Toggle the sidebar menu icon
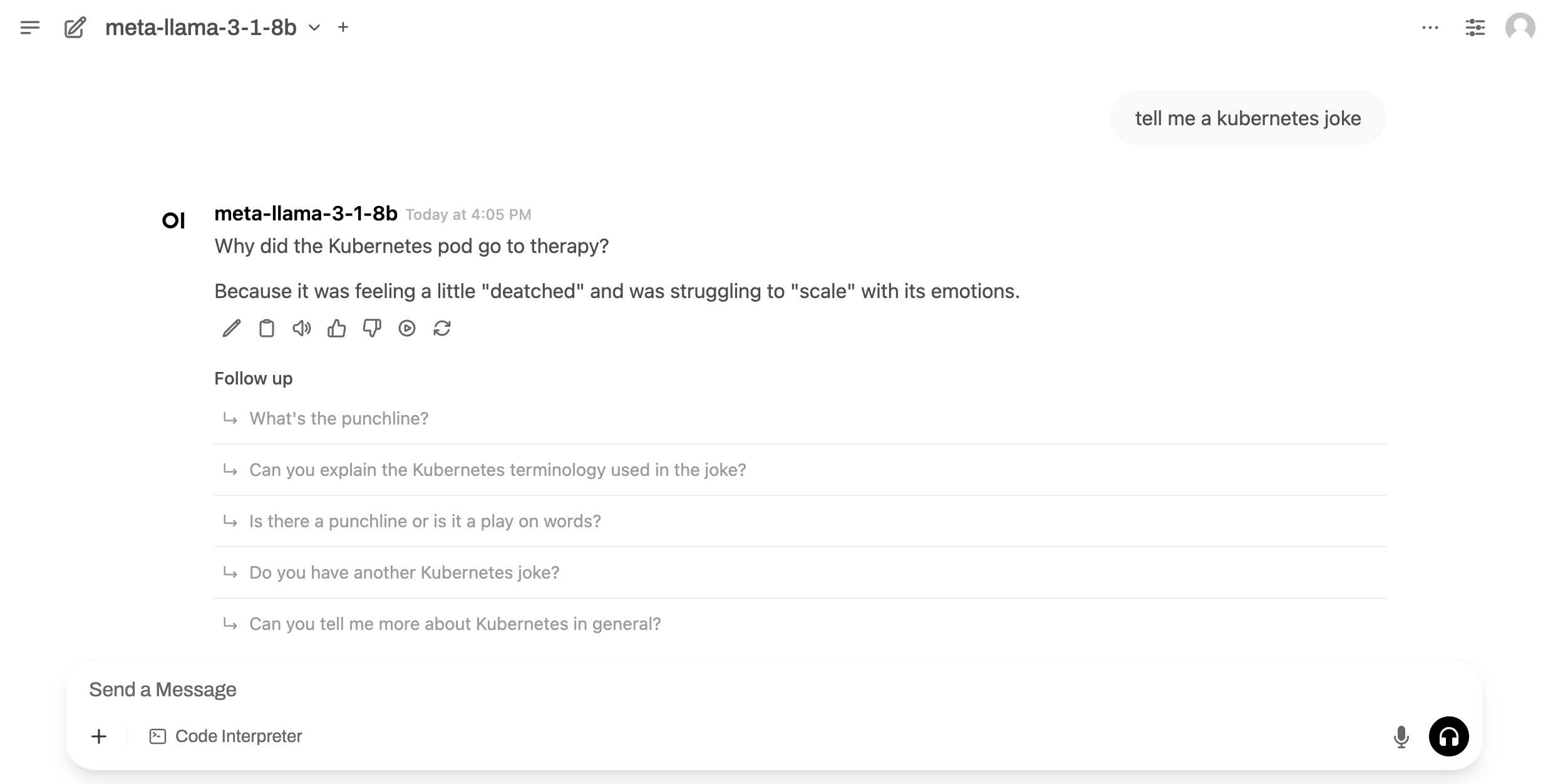 [x=30, y=28]
